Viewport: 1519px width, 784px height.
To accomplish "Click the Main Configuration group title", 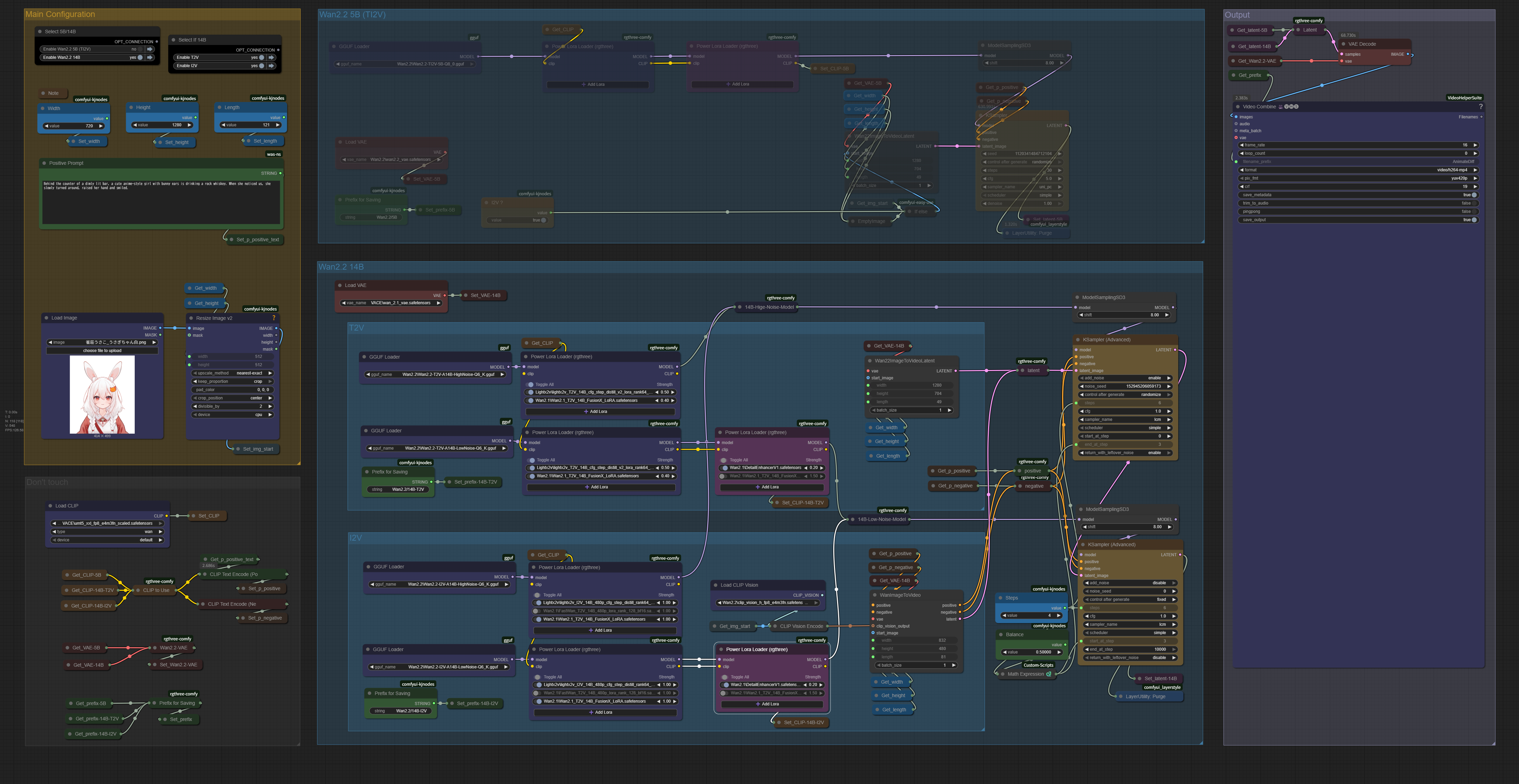I will click(x=60, y=14).
